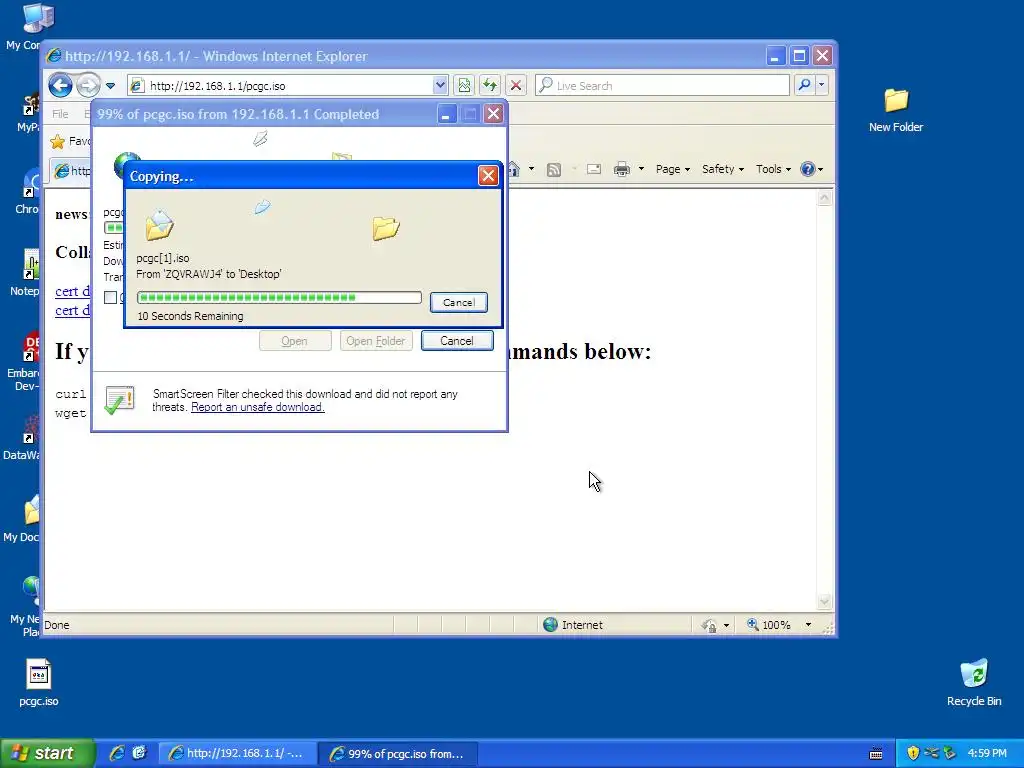The height and width of the screenshot is (768, 1024).
Task: Click the 4:59 PM system clock
Action: (x=987, y=753)
